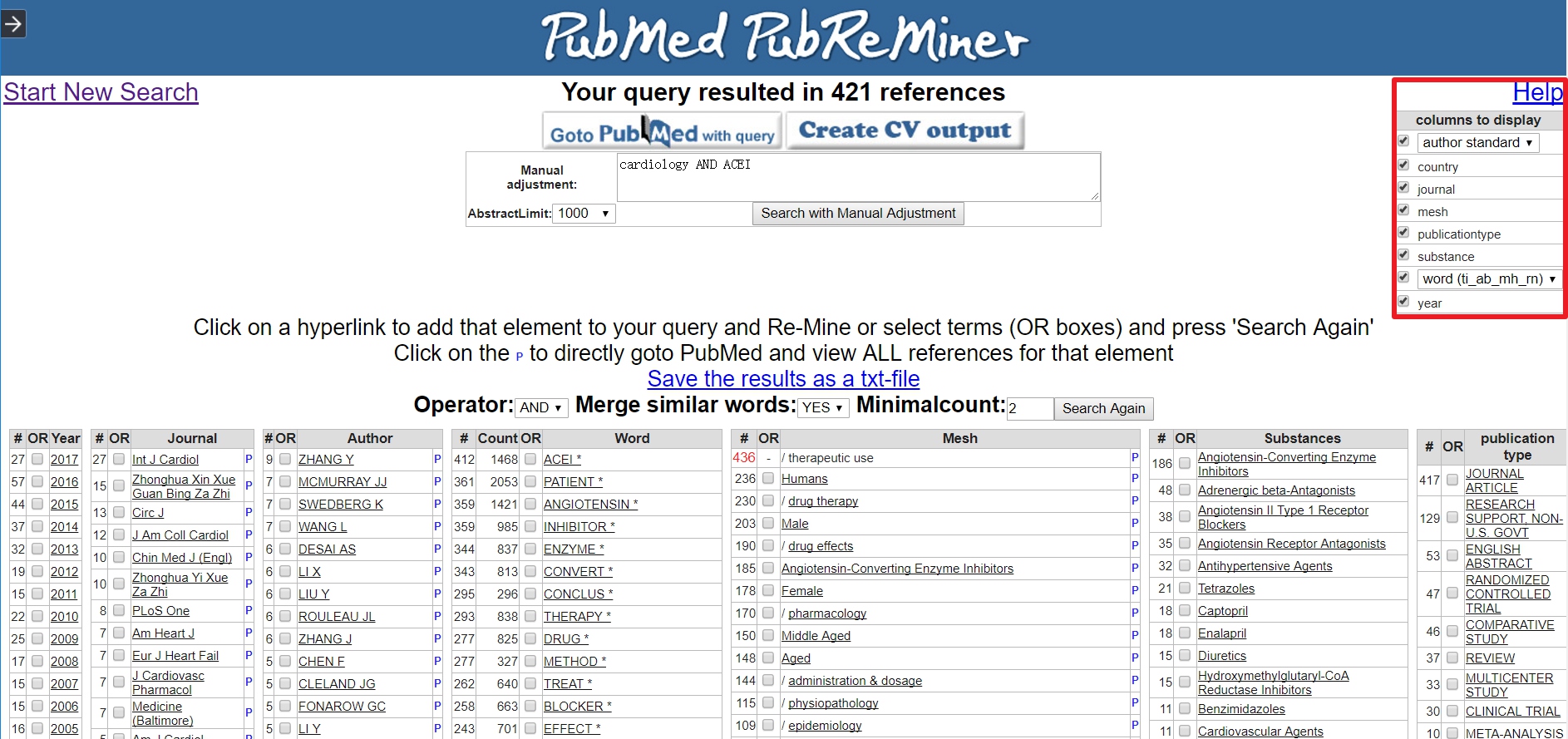1568x739 pixels.
Task: Click the Antihypertensive Agents substance link
Action: (x=1265, y=566)
